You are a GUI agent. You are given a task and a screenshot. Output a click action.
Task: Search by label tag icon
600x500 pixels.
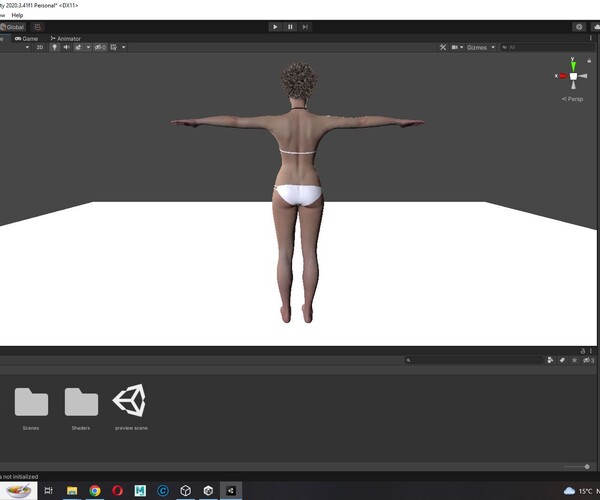tap(562, 360)
